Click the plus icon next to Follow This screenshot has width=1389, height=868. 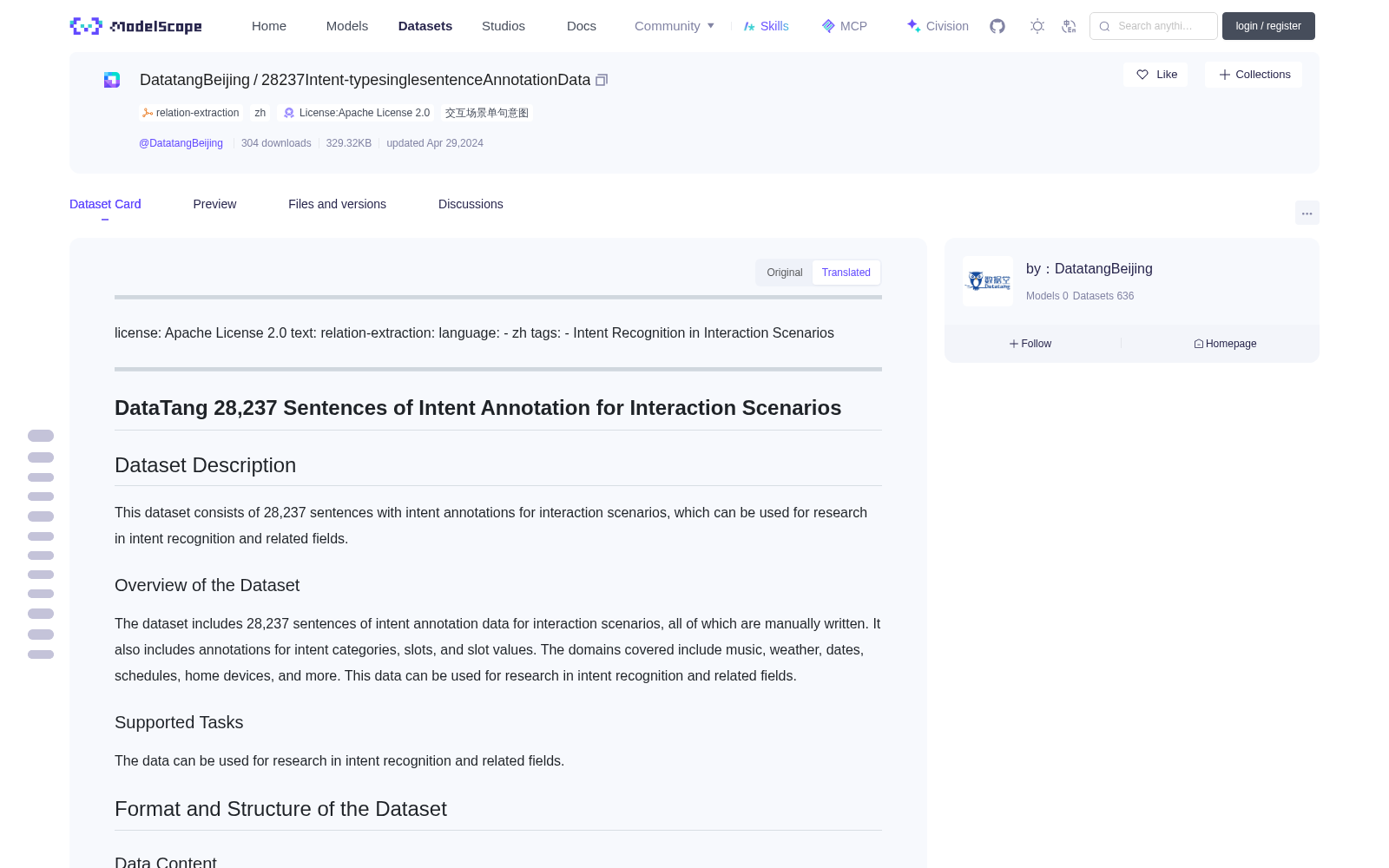(x=1014, y=344)
